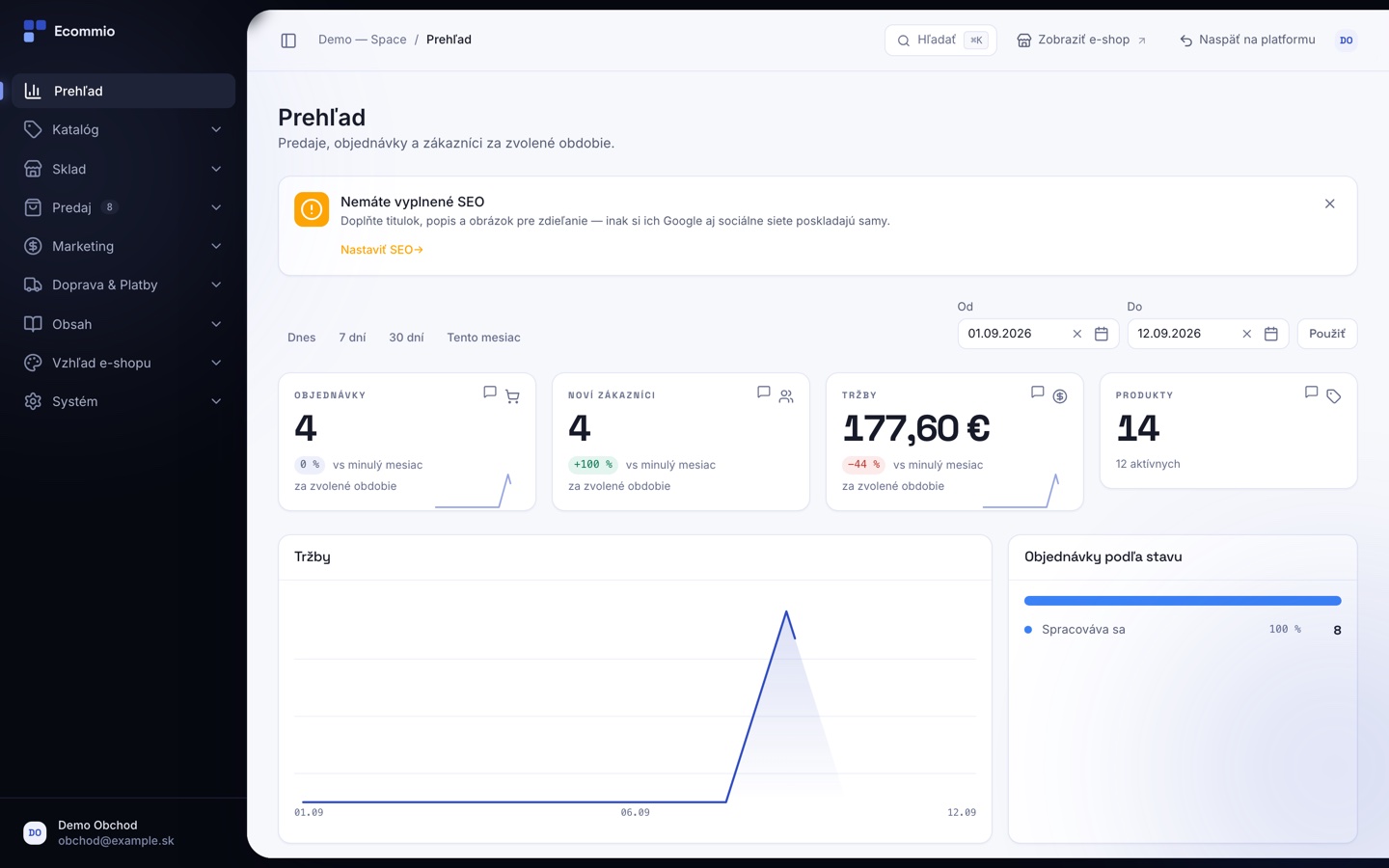The height and width of the screenshot is (868, 1389).
Task: Open the calendar picker for Do date
Action: tap(1271, 334)
